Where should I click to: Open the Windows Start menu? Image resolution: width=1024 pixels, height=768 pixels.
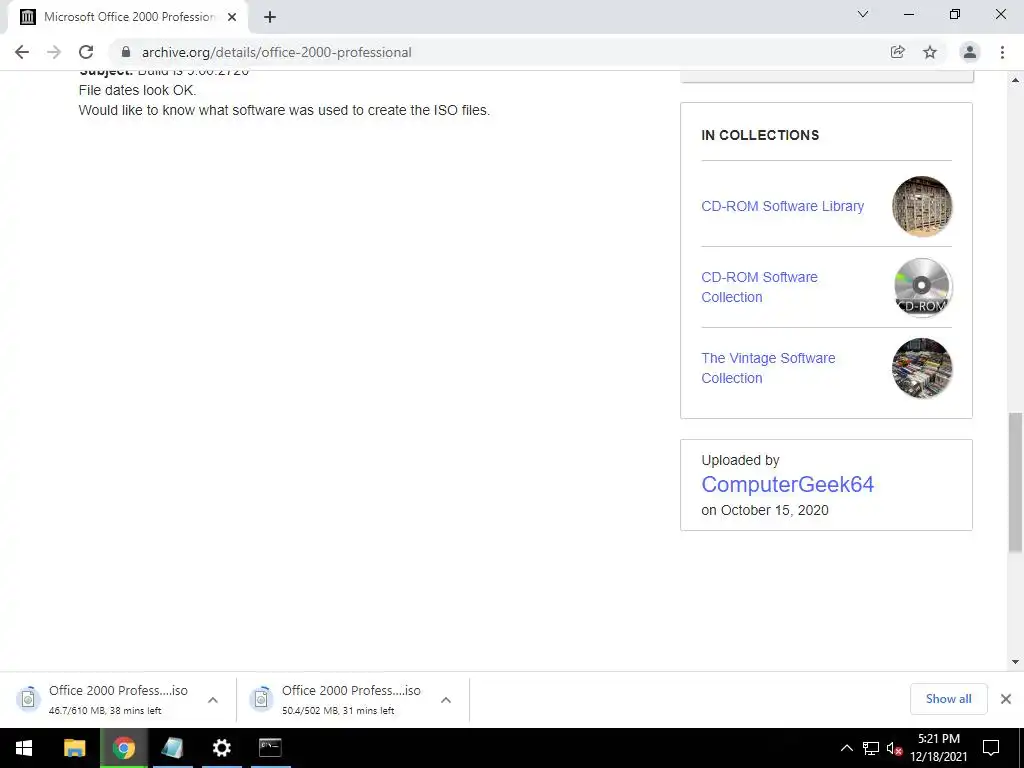[x=24, y=748]
